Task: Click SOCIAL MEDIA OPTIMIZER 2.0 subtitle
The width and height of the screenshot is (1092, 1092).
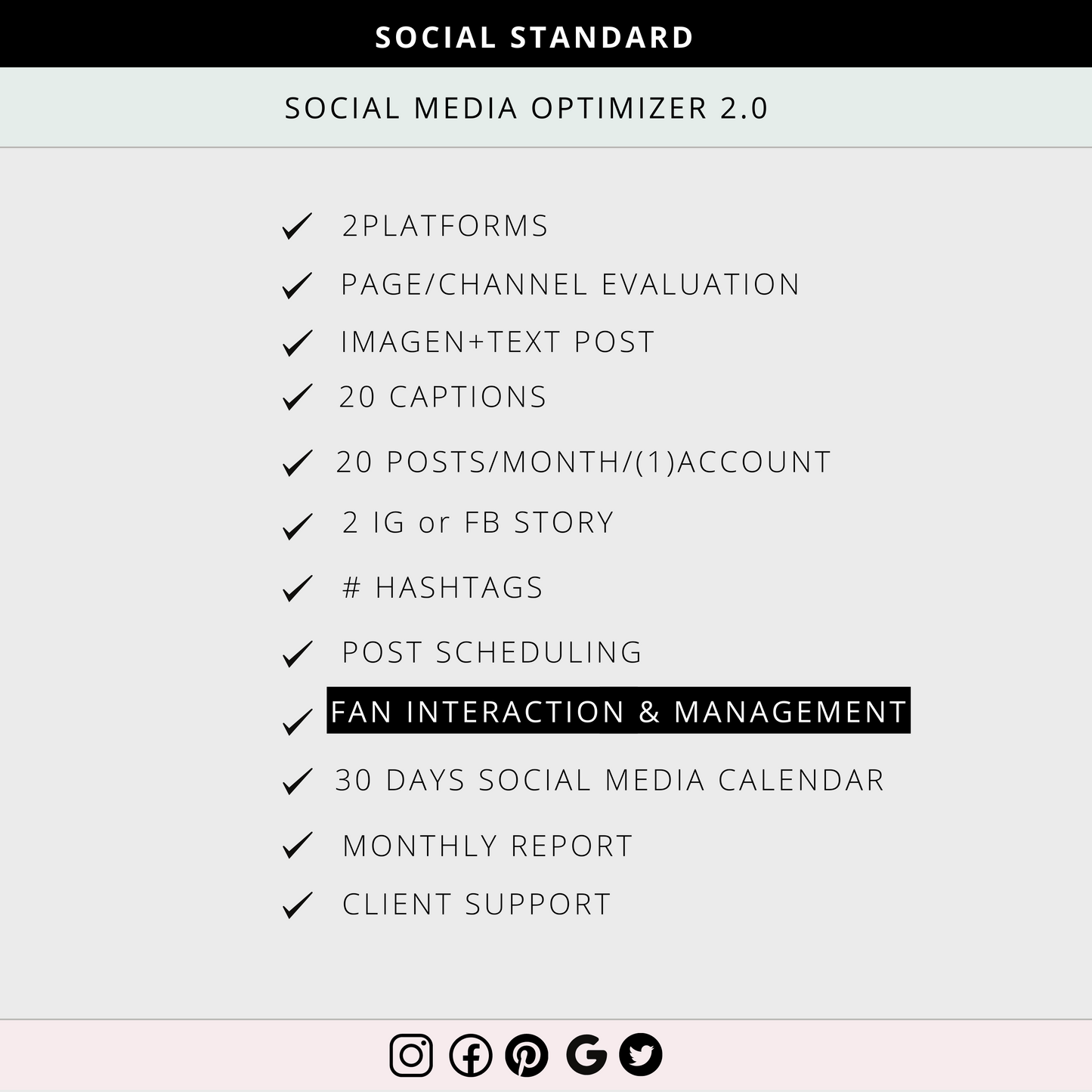Action: [526, 108]
